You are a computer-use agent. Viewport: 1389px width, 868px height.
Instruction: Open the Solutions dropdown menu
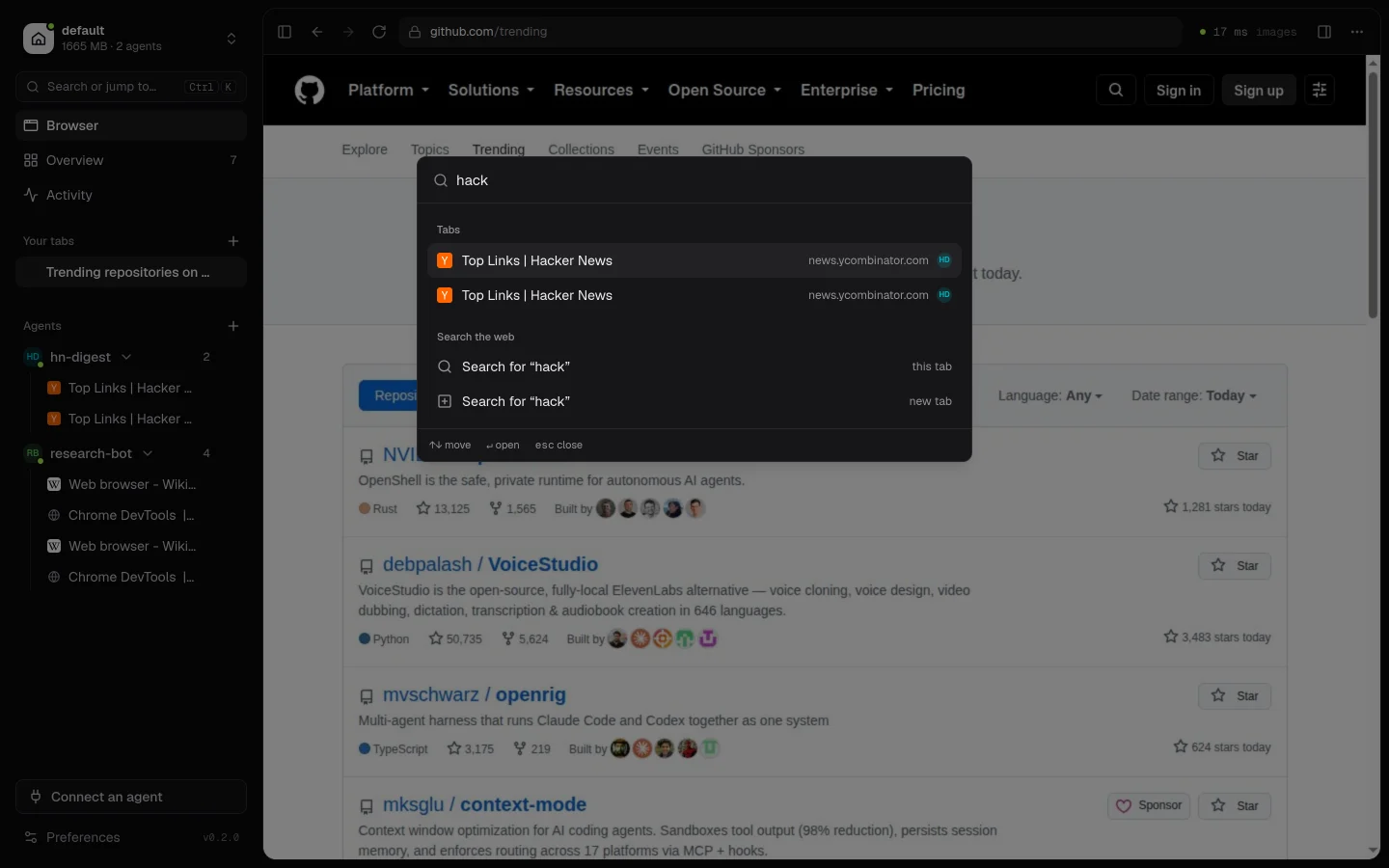click(x=491, y=90)
